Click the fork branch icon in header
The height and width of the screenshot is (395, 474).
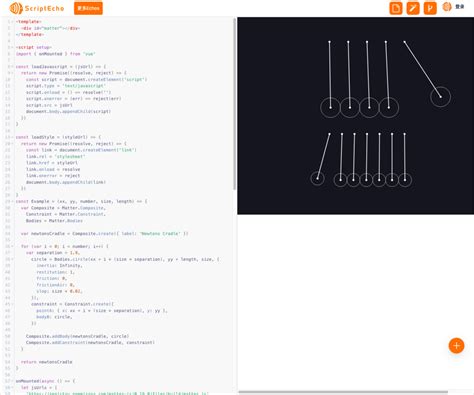tap(430, 8)
